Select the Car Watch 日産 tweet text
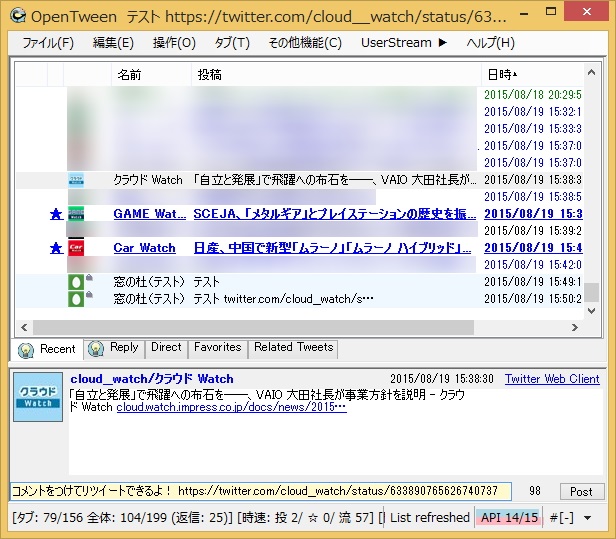The height and width of the screenshot is (539, 616). (332, 248)
